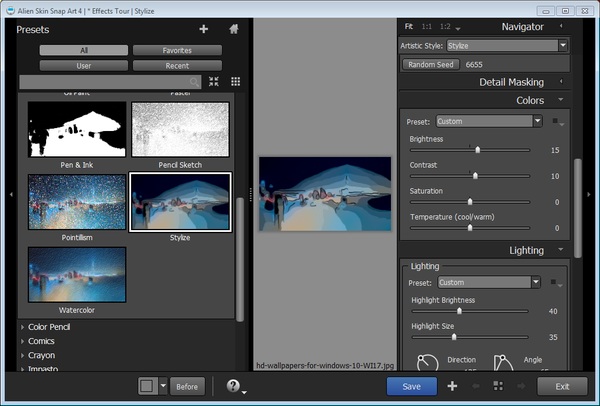Click the plus icon next to Save
Screen dimensions: 600x406
click(x=452, y=386)
